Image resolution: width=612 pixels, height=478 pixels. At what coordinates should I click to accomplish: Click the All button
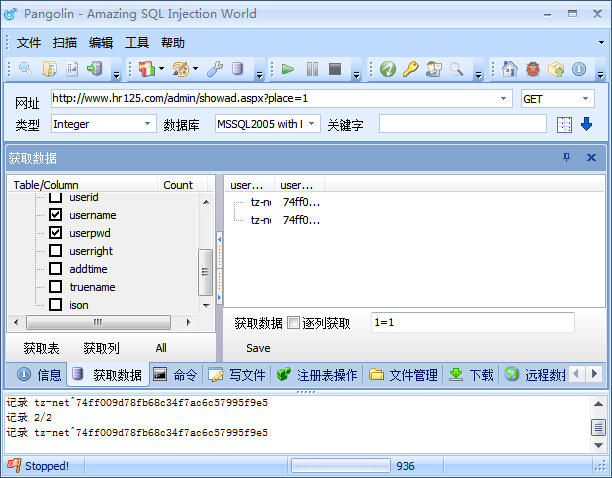point(161,348)
